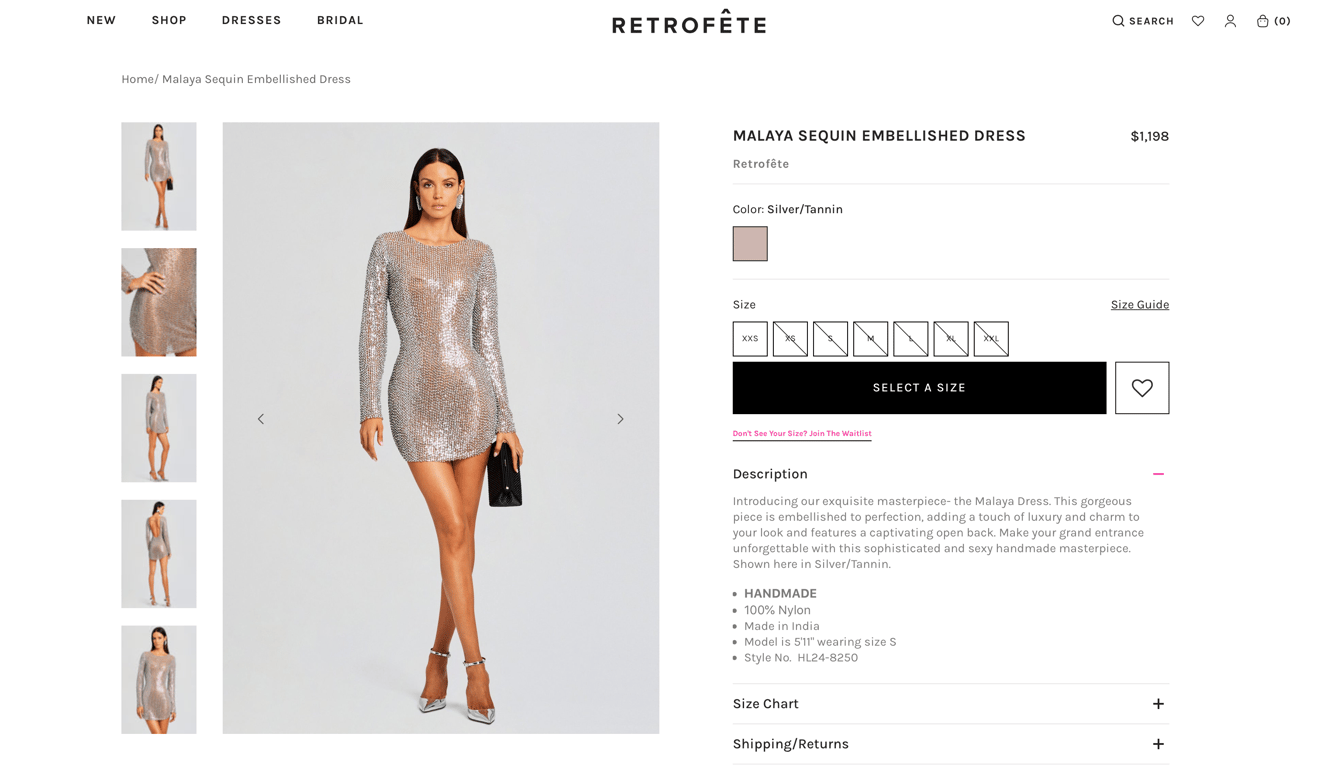Open the Bridal menu
The height and width of the screenshot is (768, 1331).
(340, 20)
